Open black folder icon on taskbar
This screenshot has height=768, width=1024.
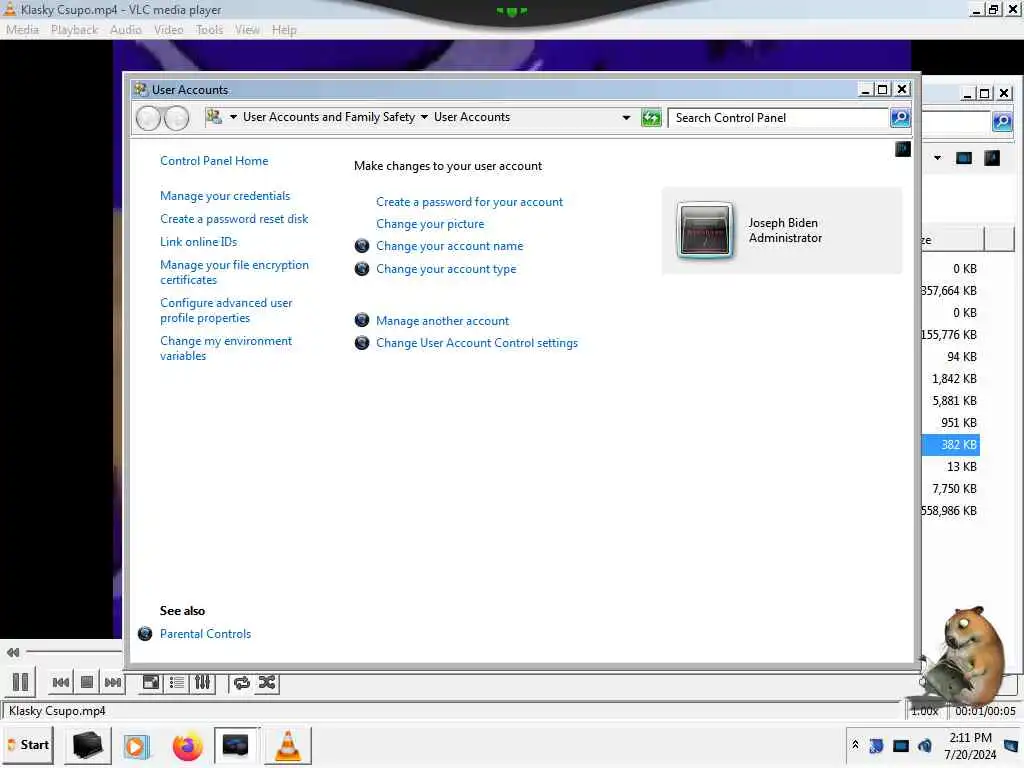click(88, 745)
